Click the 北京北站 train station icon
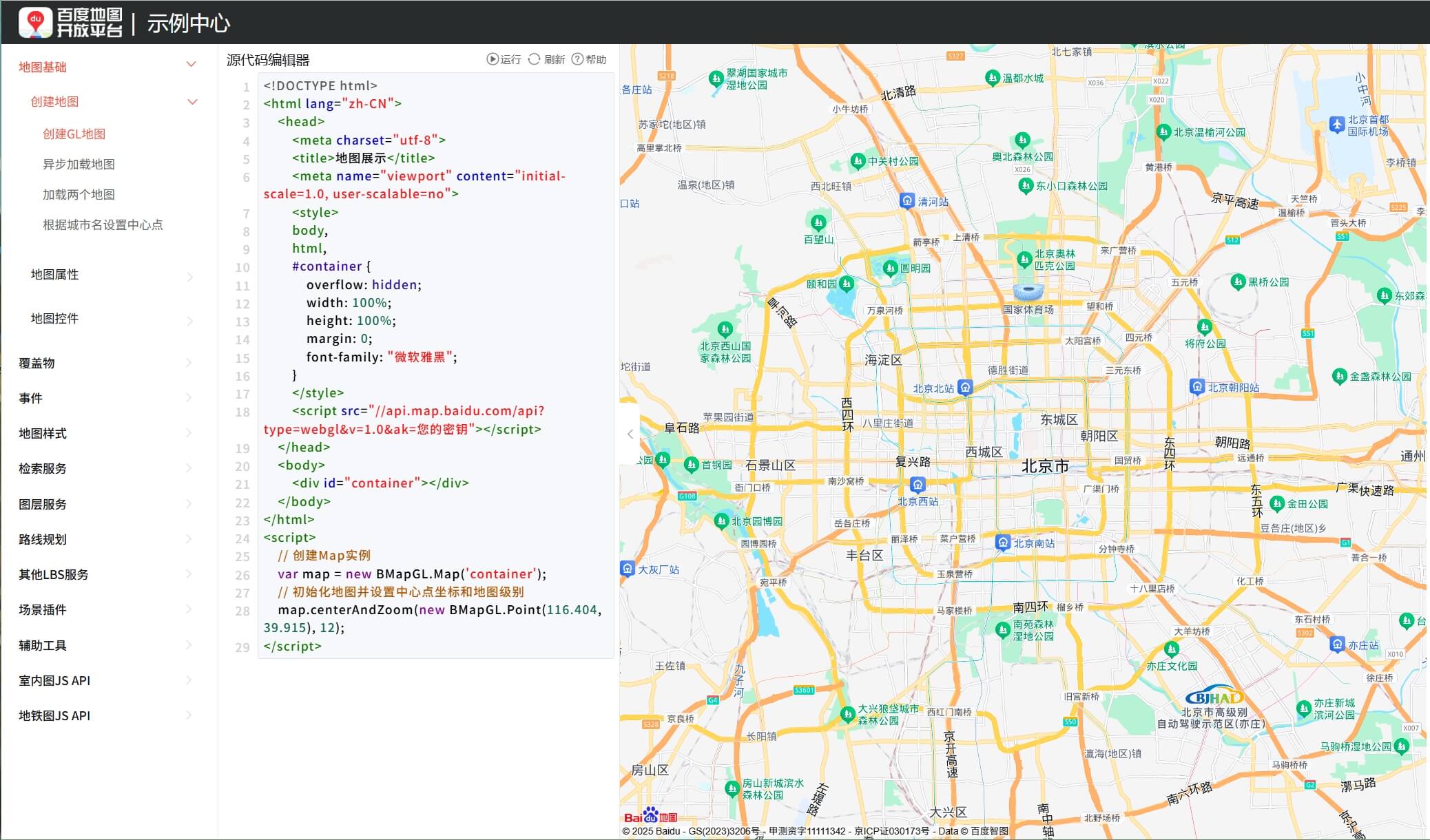The height and width of the screenshot is (840, 1430). point(965,388)
